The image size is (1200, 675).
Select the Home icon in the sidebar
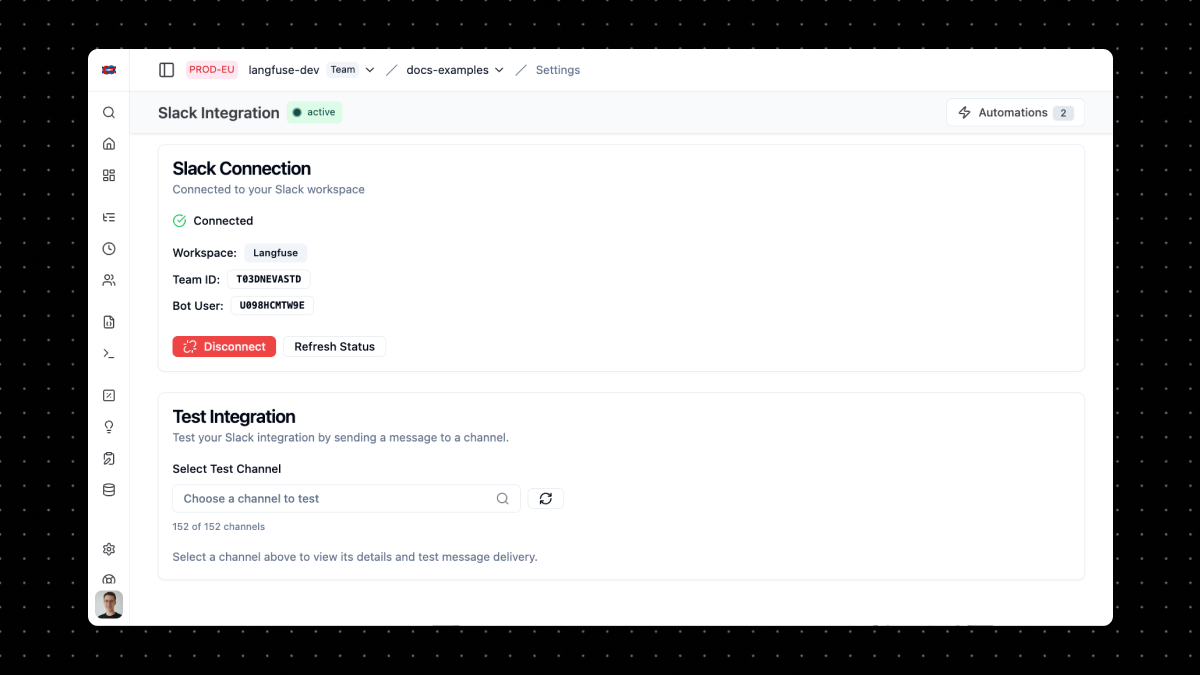tap(109, 143)
